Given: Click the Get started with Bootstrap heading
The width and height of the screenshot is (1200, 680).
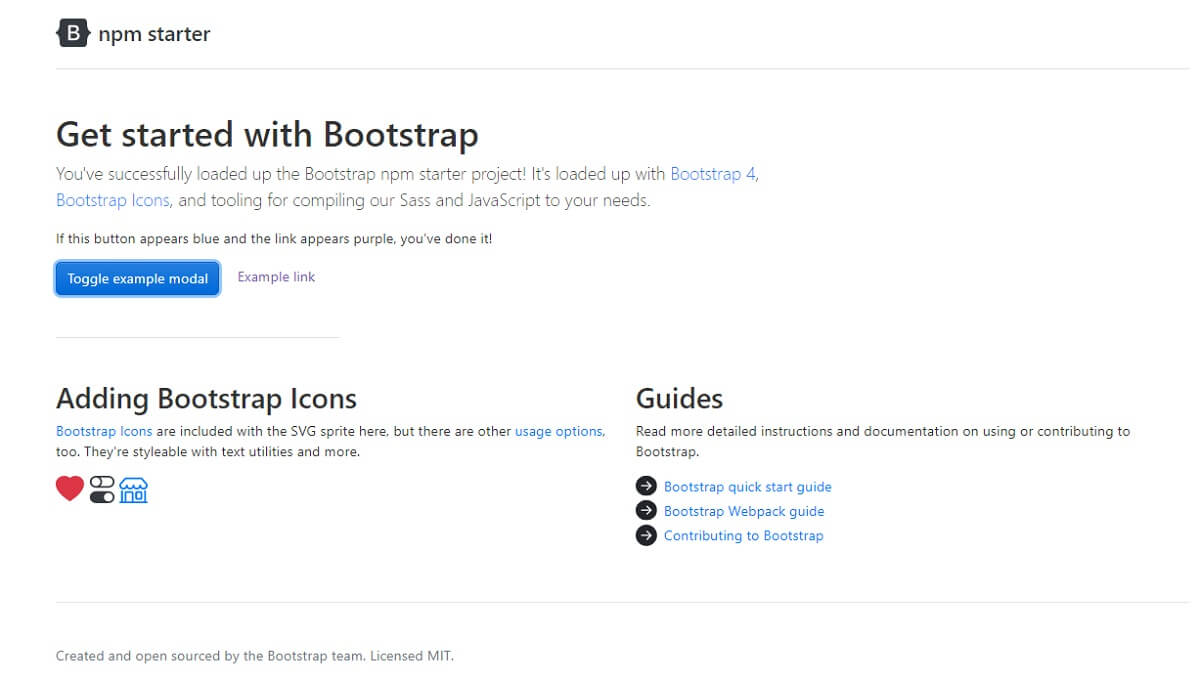Looking at the screenshot, I should point(267,134).
